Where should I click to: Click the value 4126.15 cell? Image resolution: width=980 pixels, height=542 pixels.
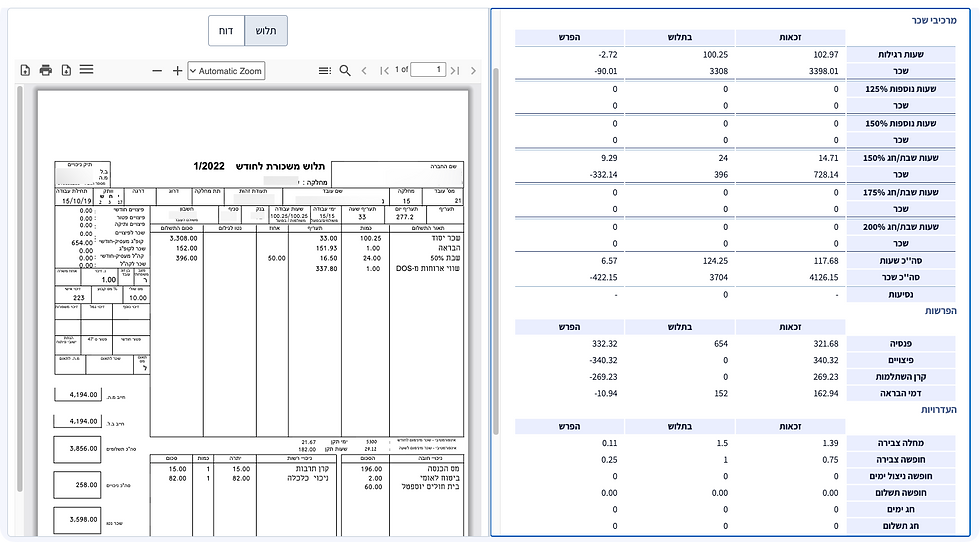tap(823, 277)
